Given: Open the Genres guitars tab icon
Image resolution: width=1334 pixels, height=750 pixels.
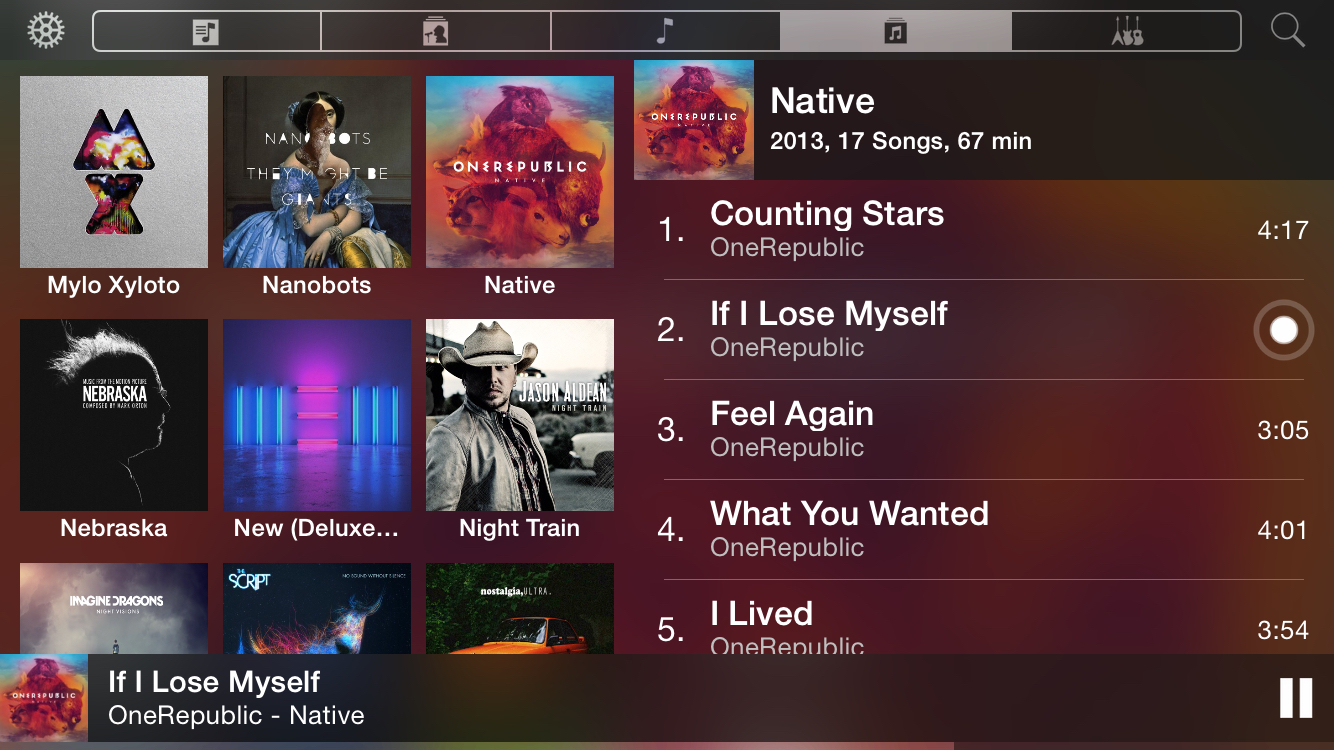Looking at the screenshot, I should (1127, 31).
